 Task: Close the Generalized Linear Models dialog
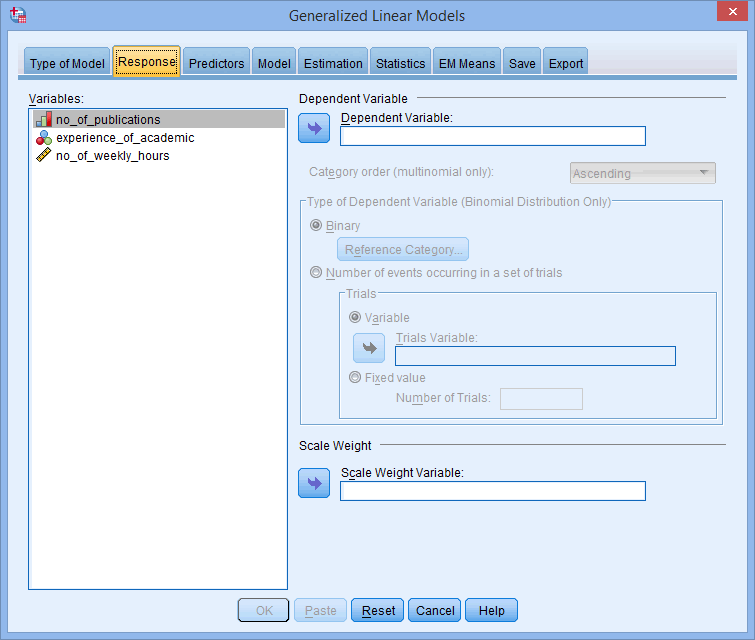pyautogui.click(x=732, y=11)
